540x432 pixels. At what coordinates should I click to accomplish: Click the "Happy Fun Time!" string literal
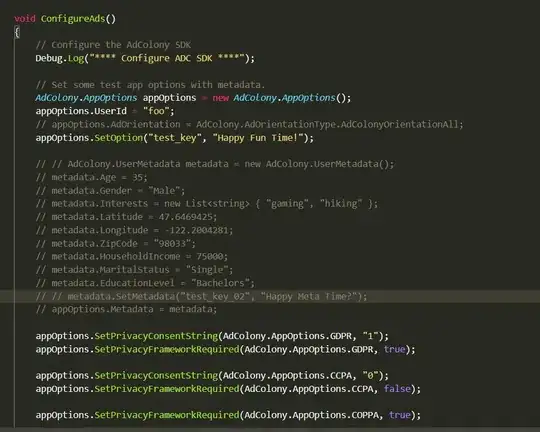258,138
